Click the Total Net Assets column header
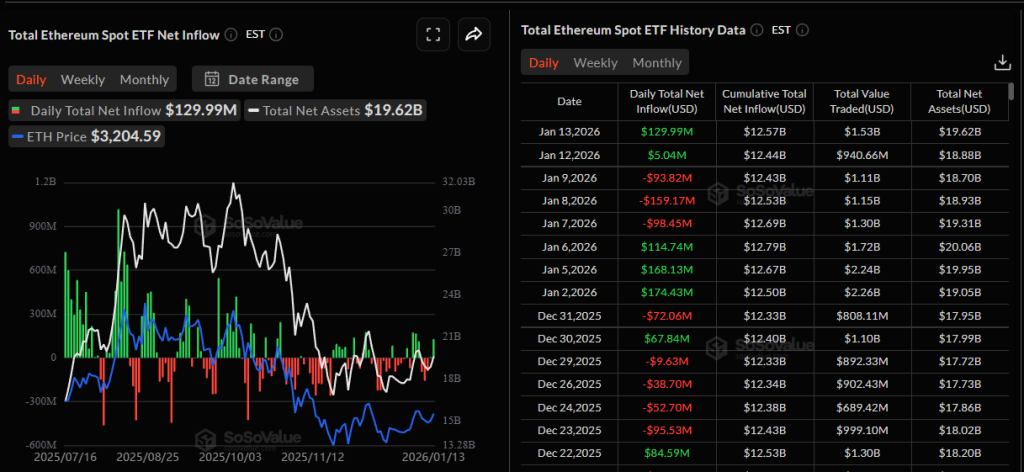 [x=958, y=101]
